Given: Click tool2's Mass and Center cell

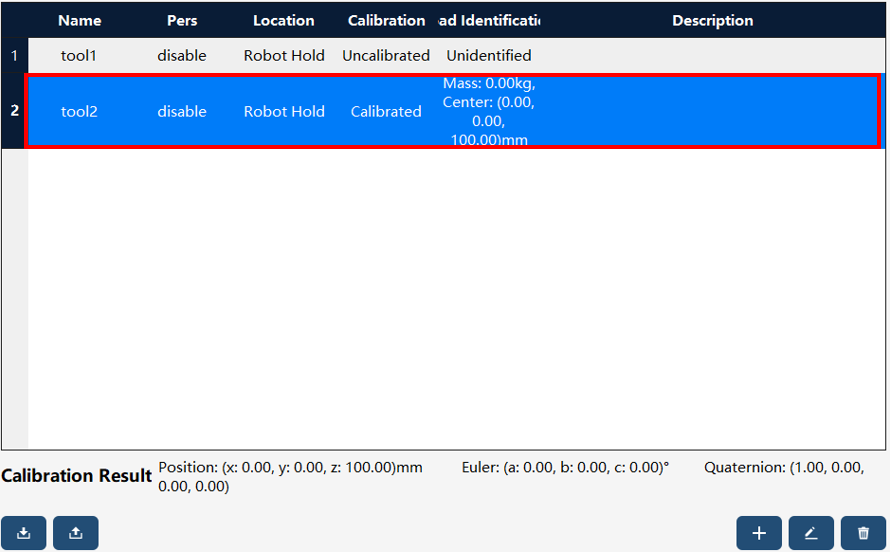Looking at the screenshot, I should pyautogui.click(x=489, y=111).
